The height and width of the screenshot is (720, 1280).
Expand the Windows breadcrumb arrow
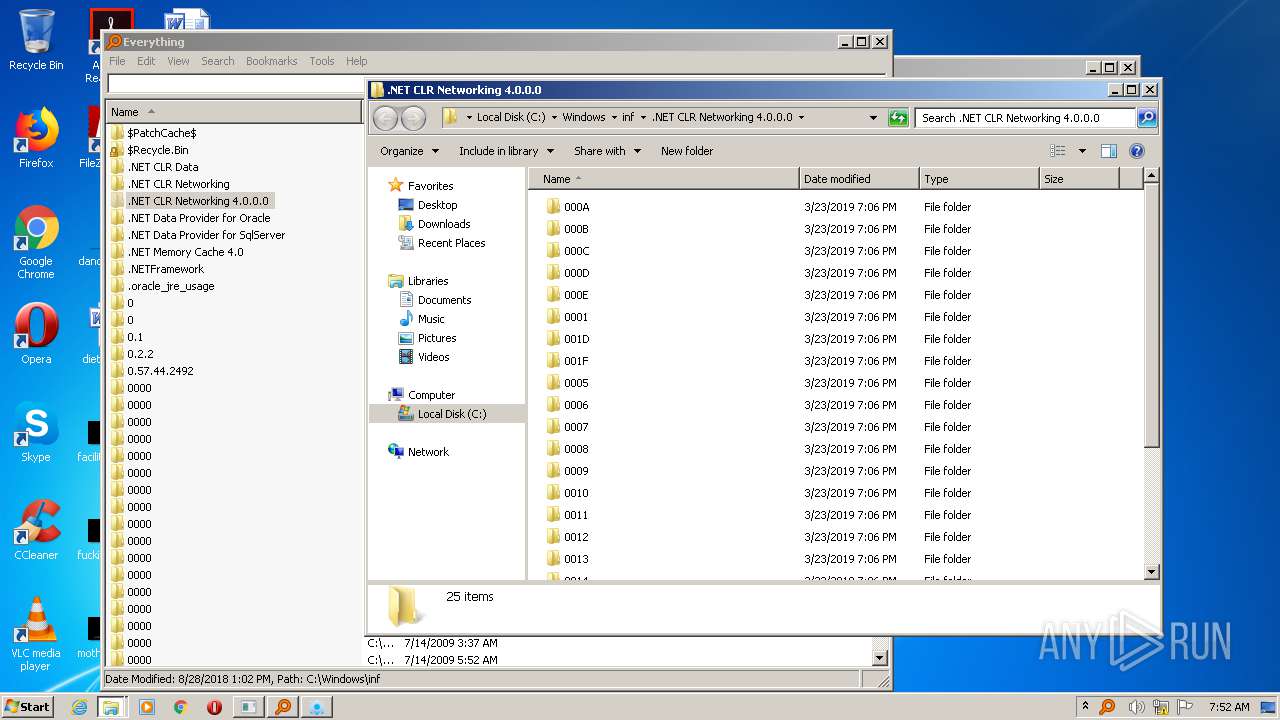click(614, 118)
